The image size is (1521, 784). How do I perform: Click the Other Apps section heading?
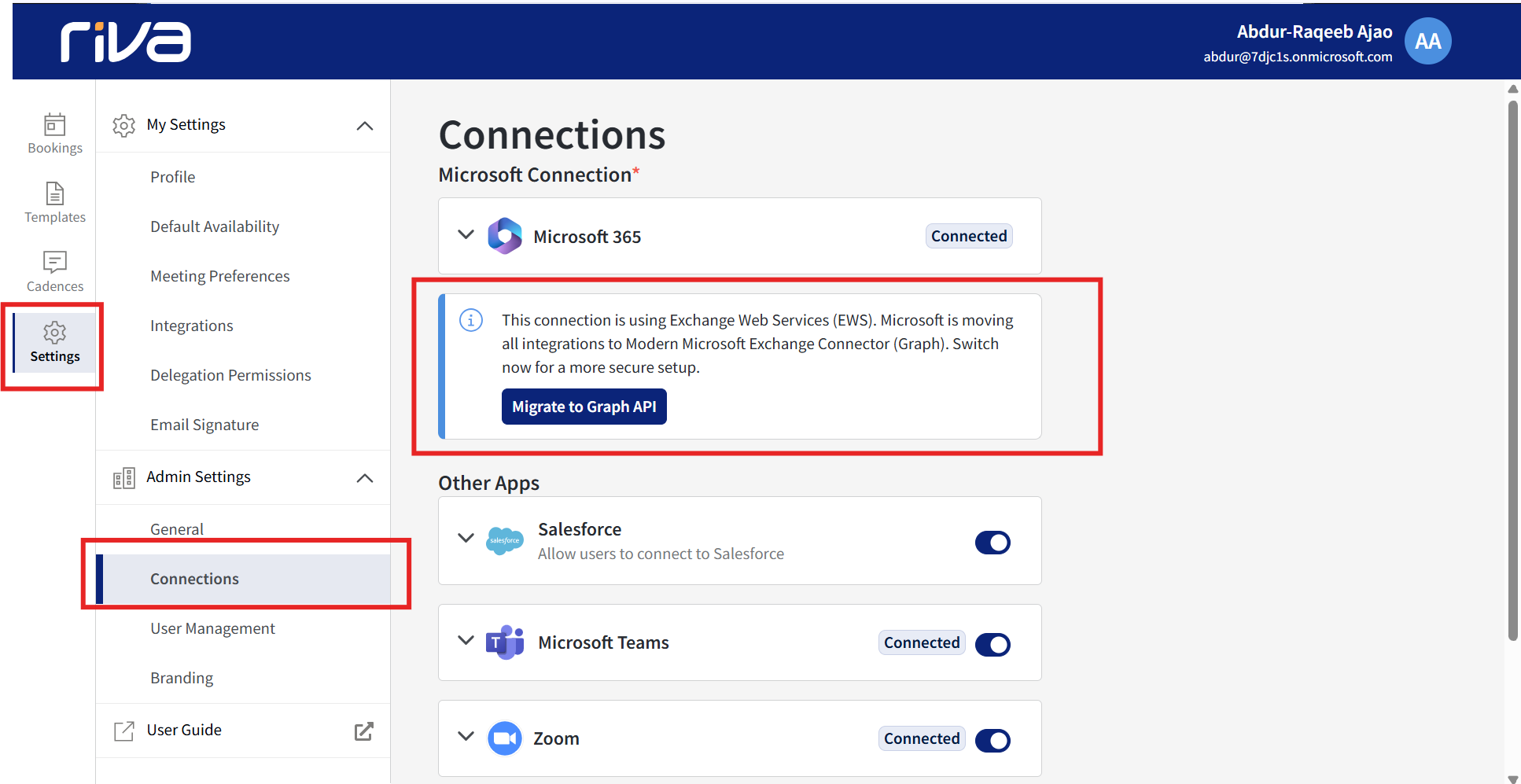488,483
